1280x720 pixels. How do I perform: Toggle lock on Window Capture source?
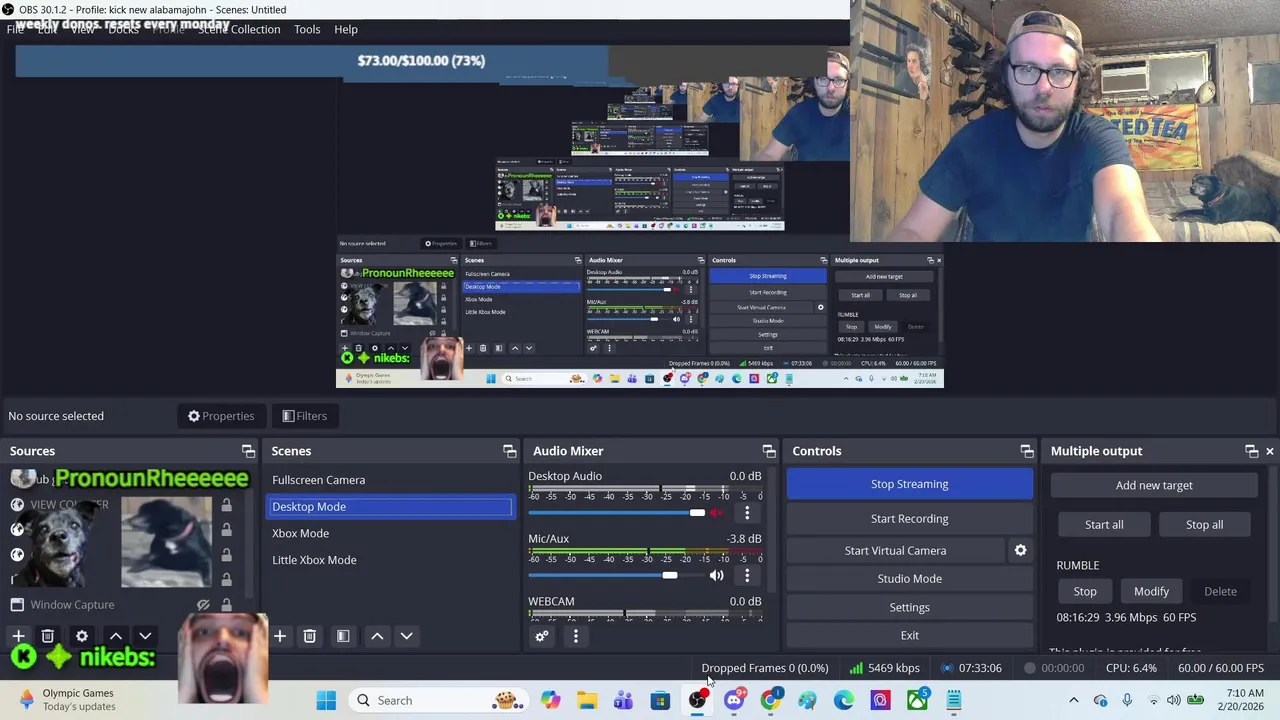[226, 605]
